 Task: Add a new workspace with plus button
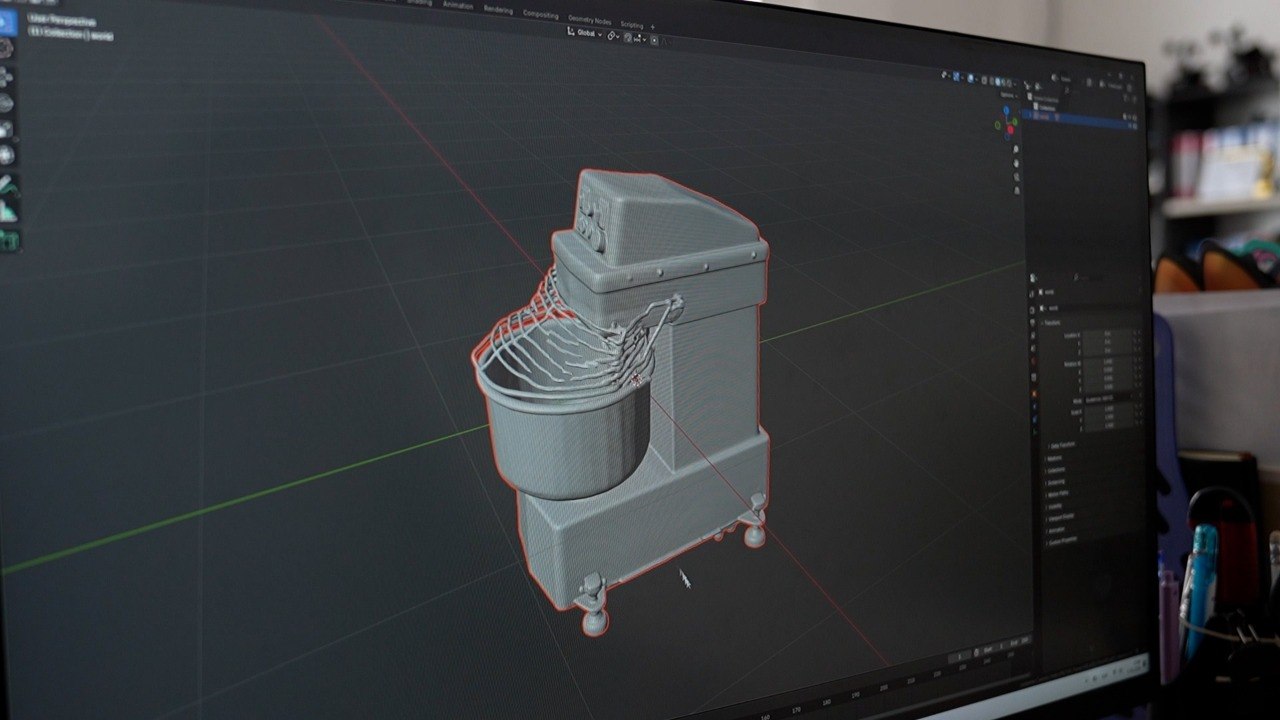pos(653,27)
